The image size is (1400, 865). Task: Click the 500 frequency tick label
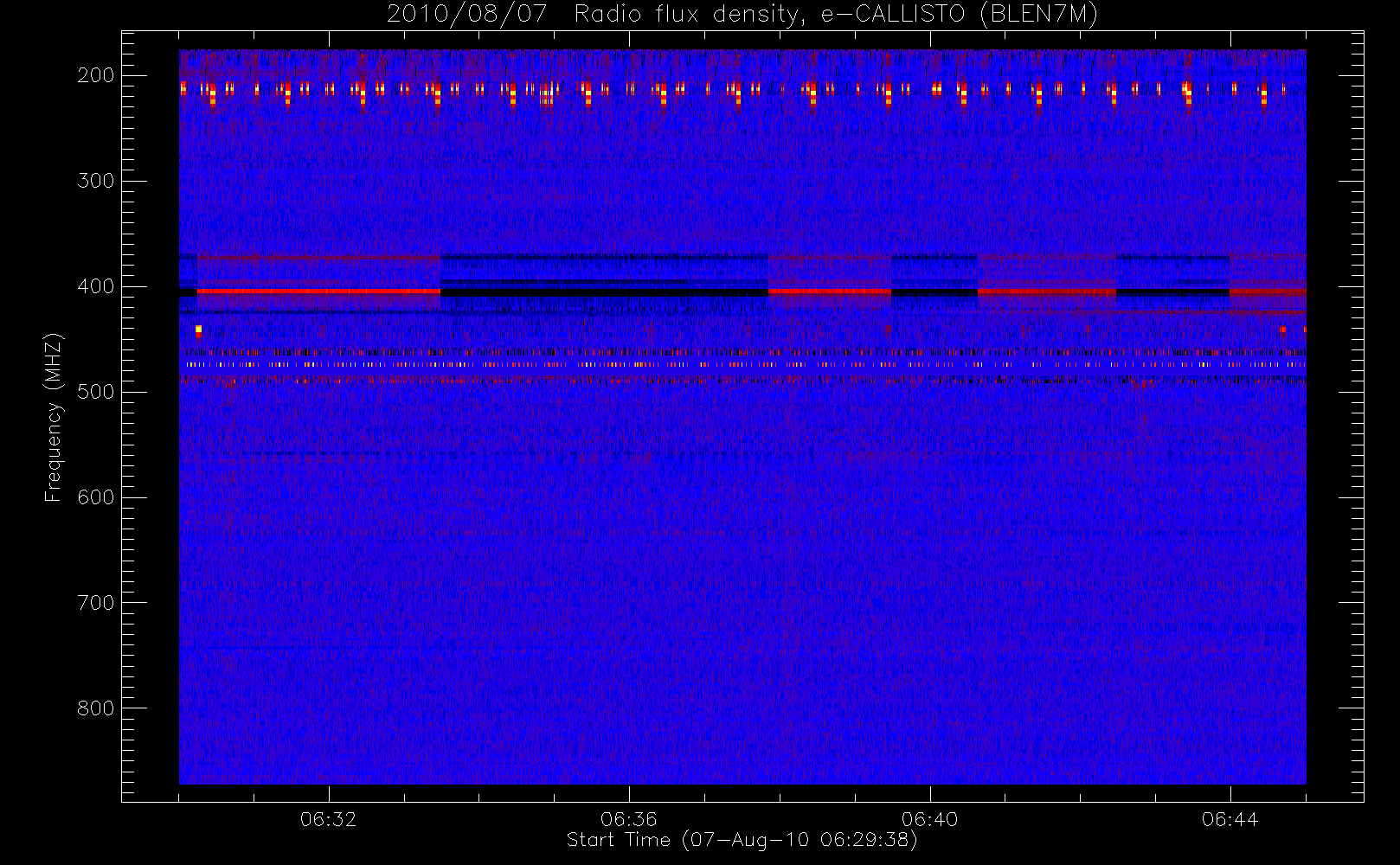(96, 392)
